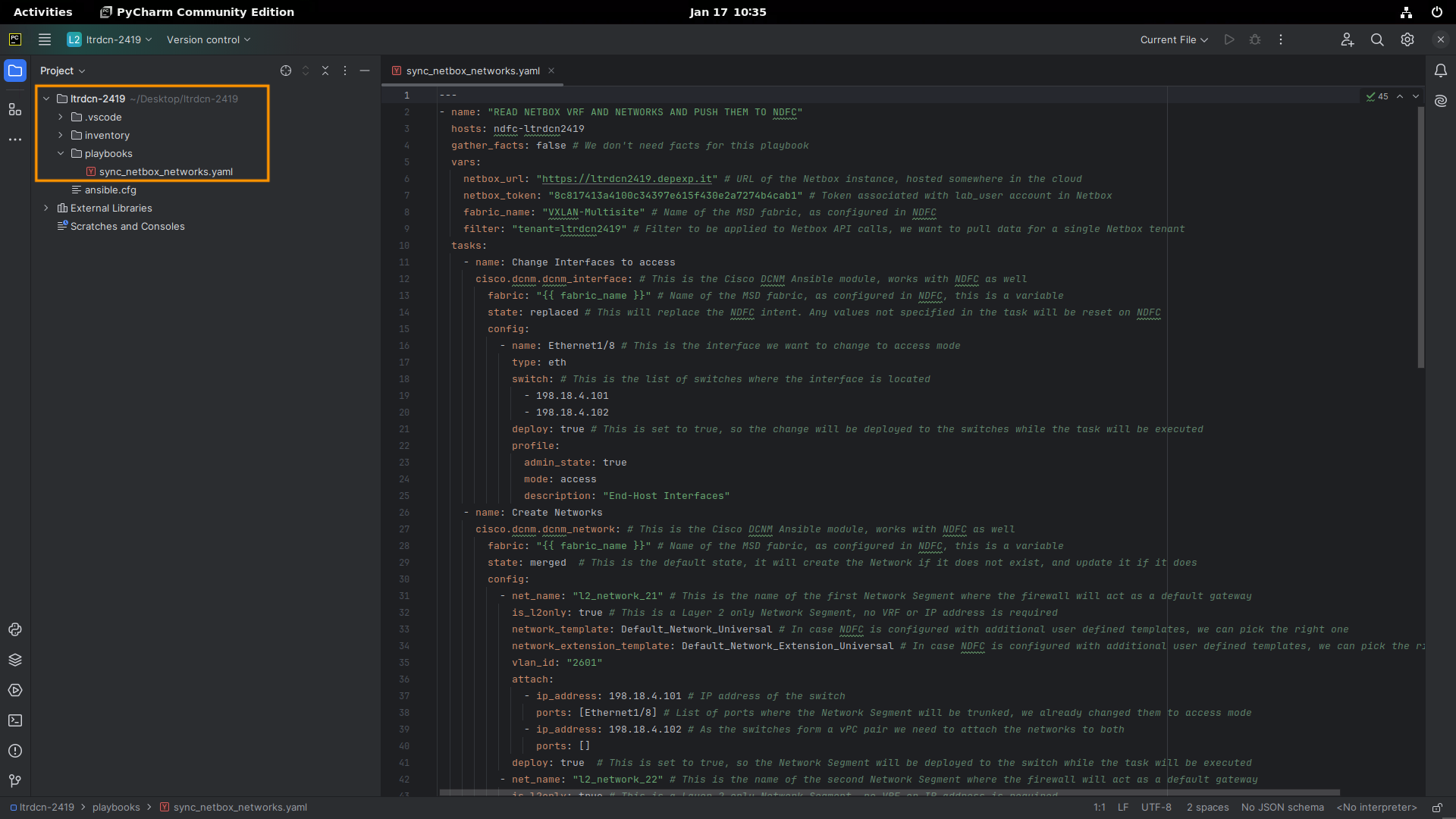1456x819 pixels.
Task: Open Project panel options menu
Action: (x=345, y=71)
